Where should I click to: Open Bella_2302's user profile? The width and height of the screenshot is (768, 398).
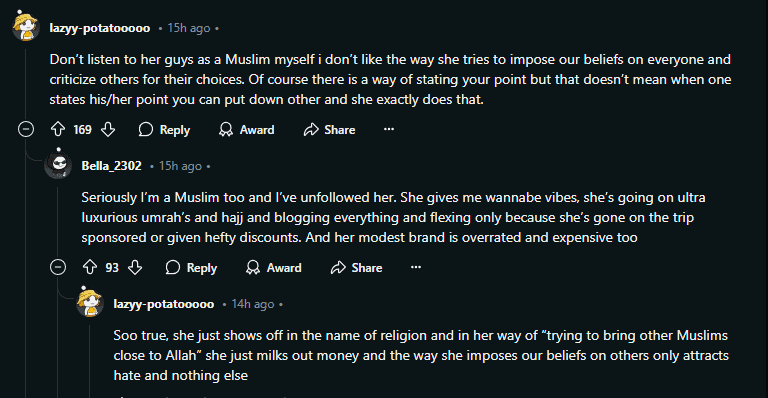[x=112, y=166]
